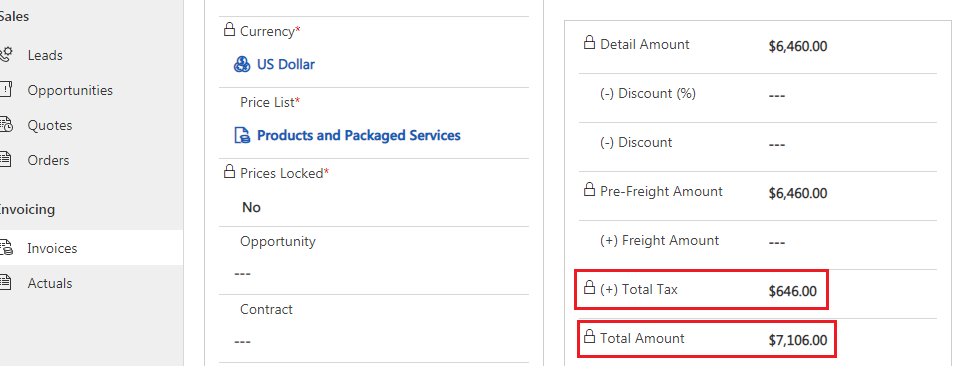Click the Orders sidebar icon
The height and width of the screenshot is (366, 955).
[5, 160]
